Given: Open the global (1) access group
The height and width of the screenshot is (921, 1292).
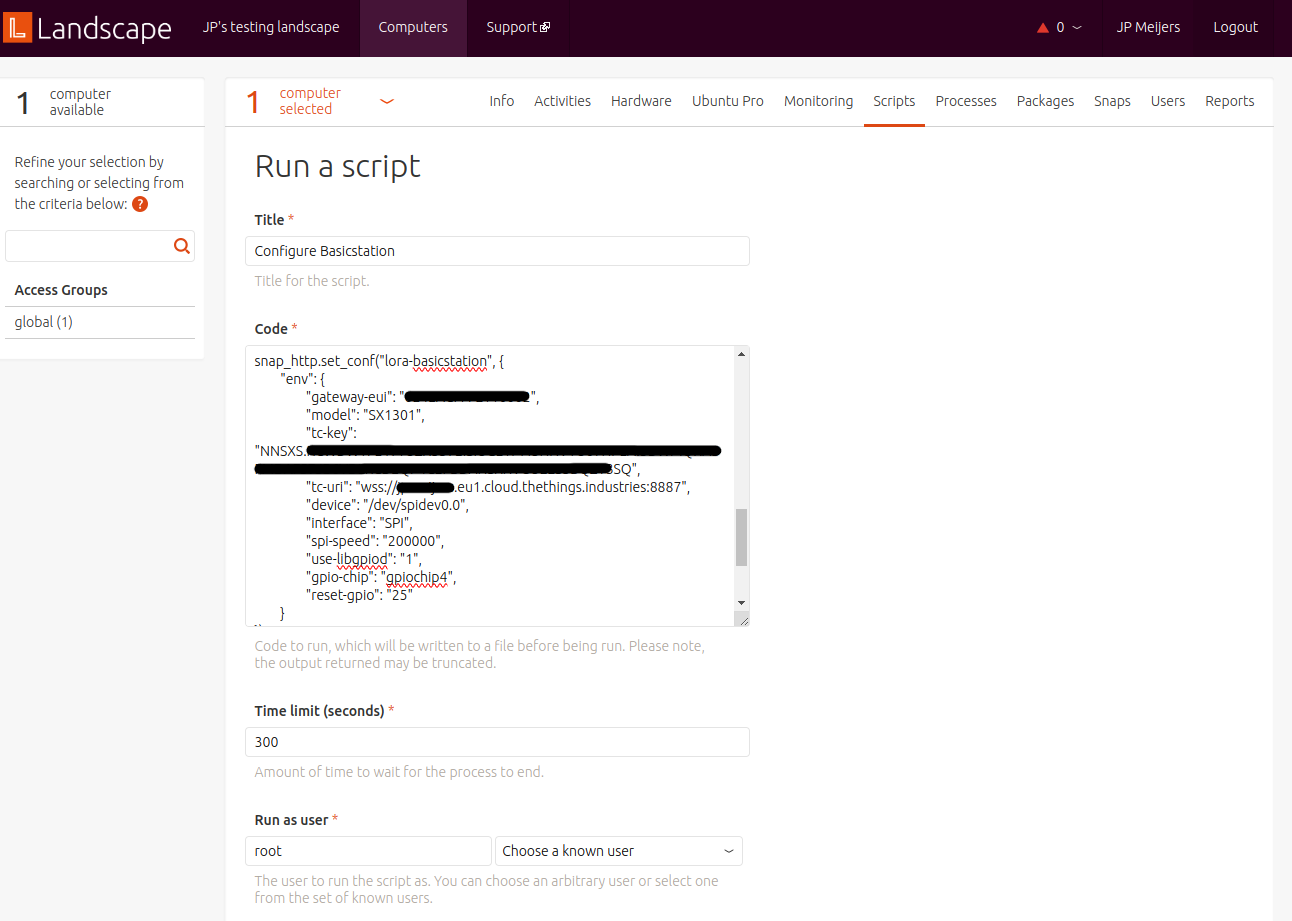Looking at the screenshot, I should pos(42,321).
